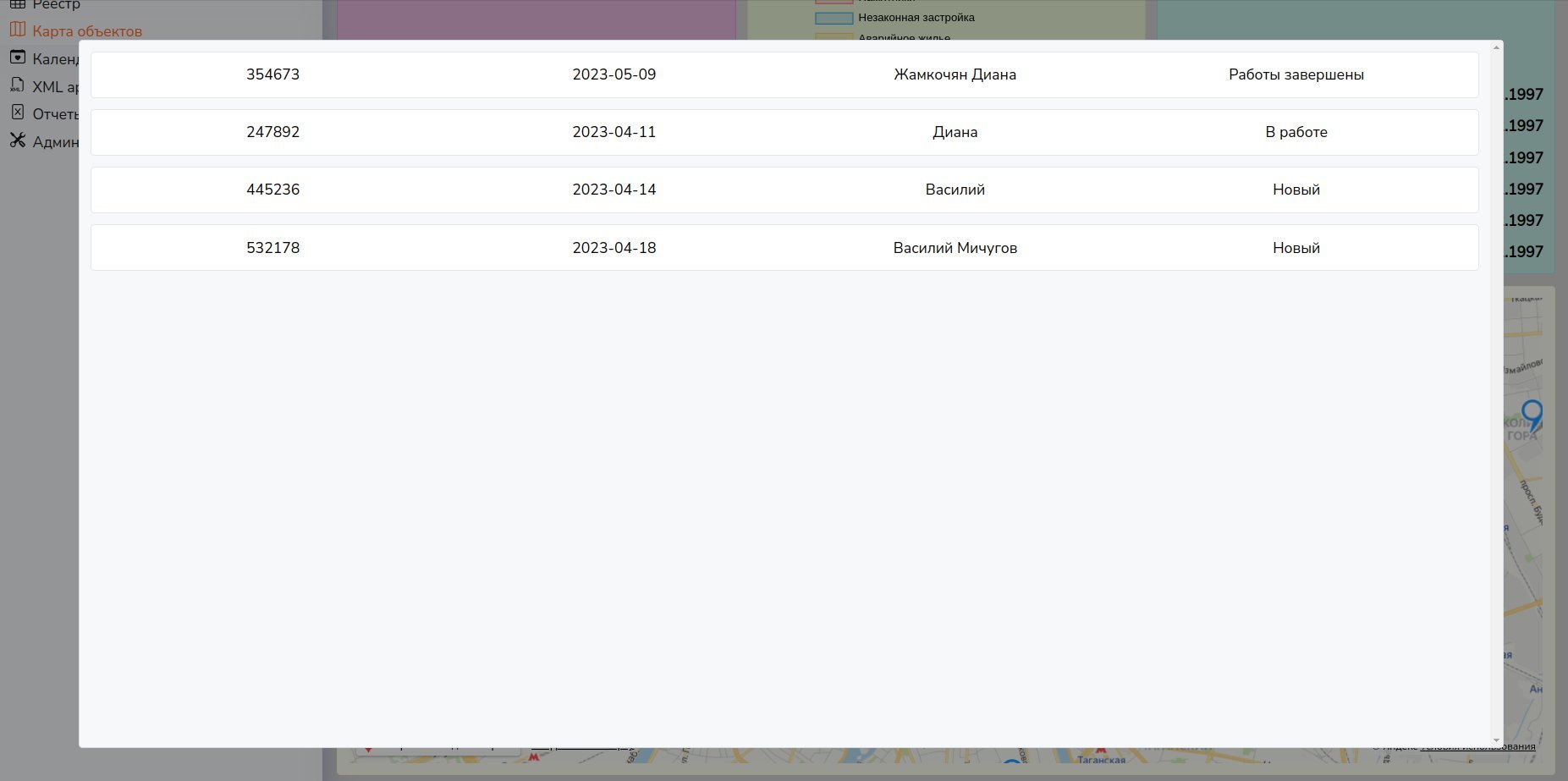The width and height of the screenshot is (1568, 781).
Task: Click the Отчеты report icon
Action: point(18,113)
